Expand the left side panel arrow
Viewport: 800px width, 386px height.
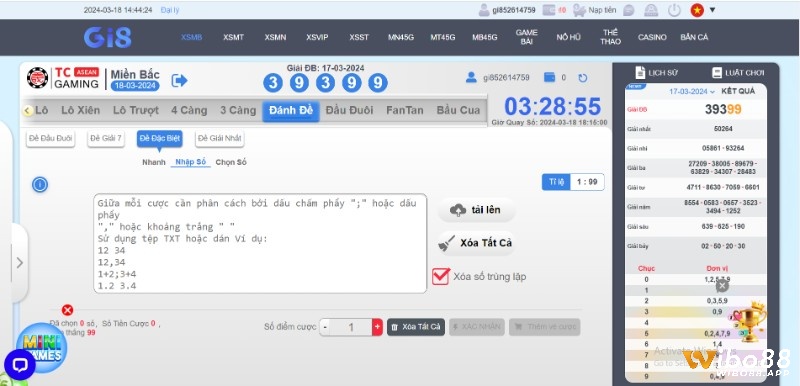point(19,263)
